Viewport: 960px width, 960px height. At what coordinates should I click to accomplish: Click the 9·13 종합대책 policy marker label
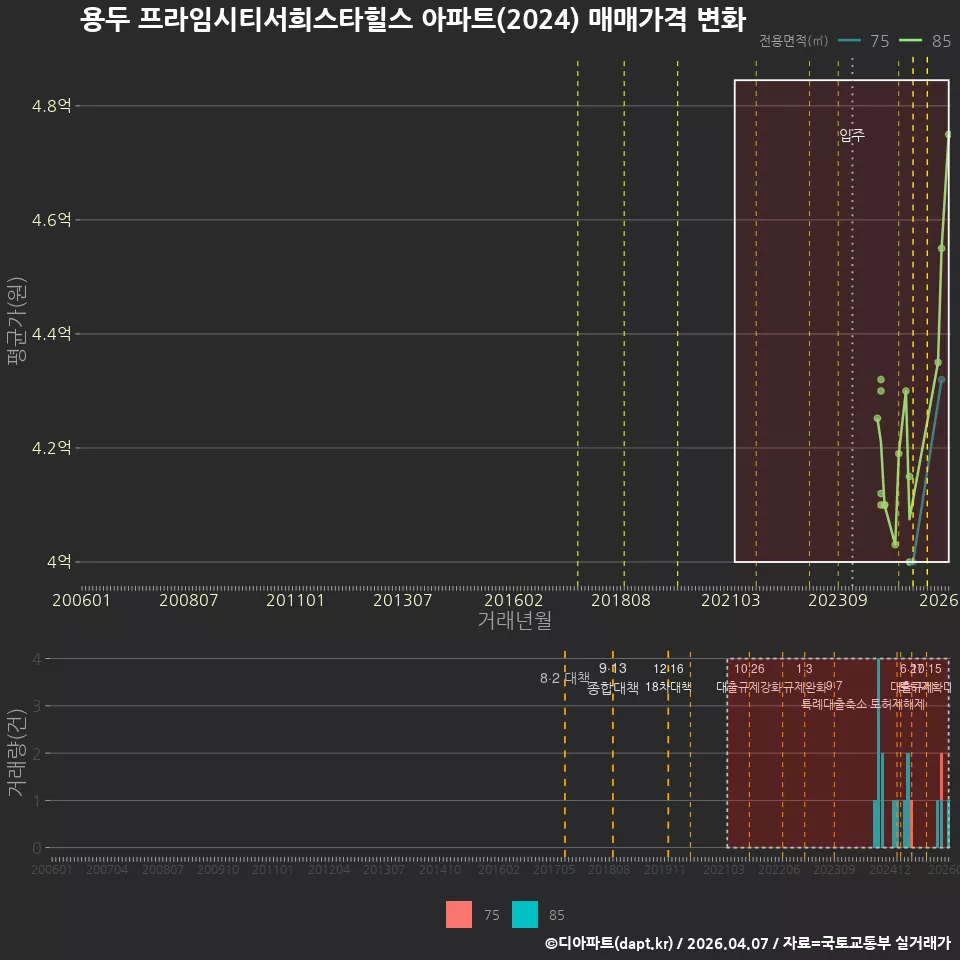pyautogui.click(x=612, y=678)
